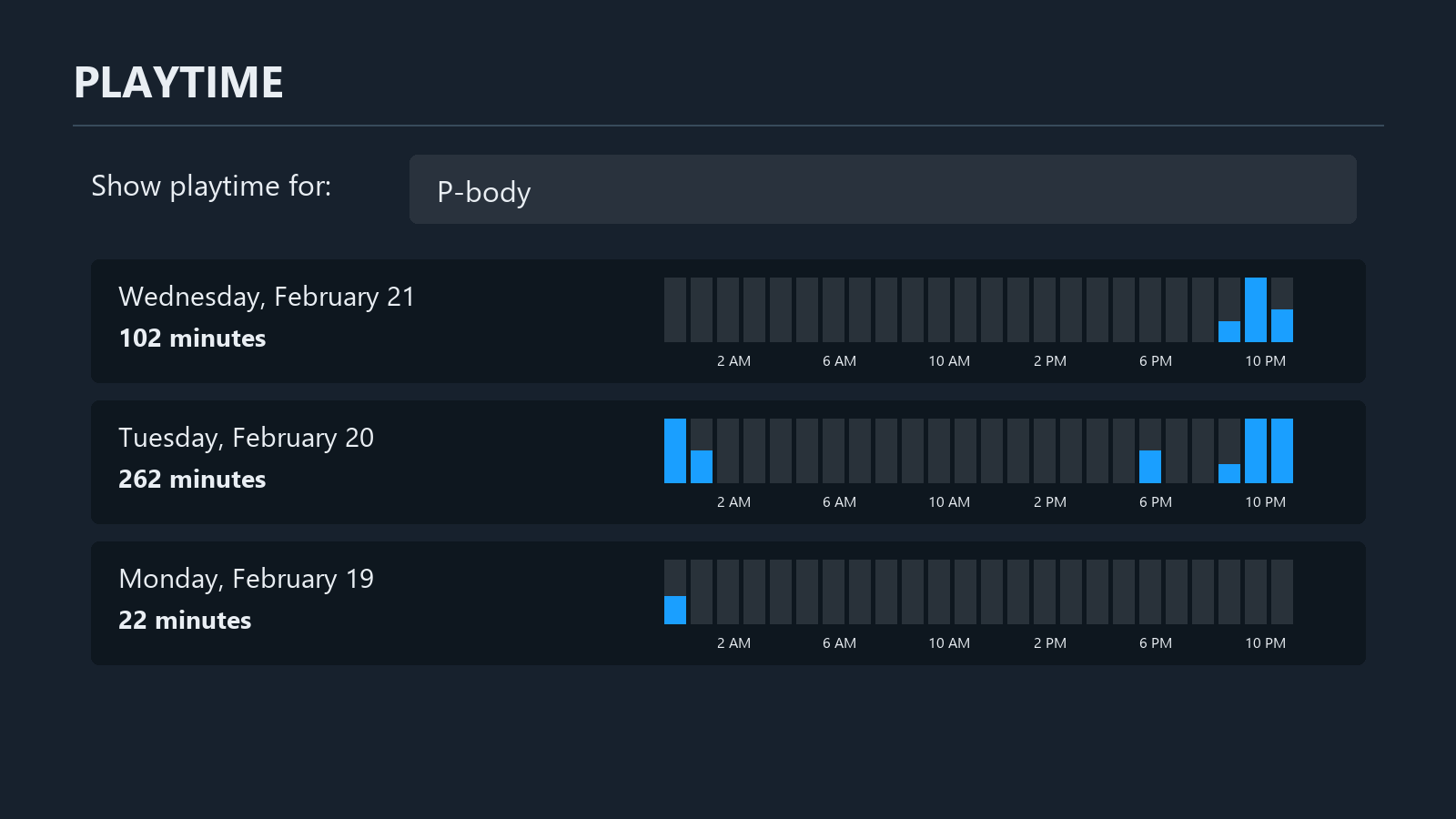Click the 10 PM label under Wednesday's chart

tap(1265, 361)
